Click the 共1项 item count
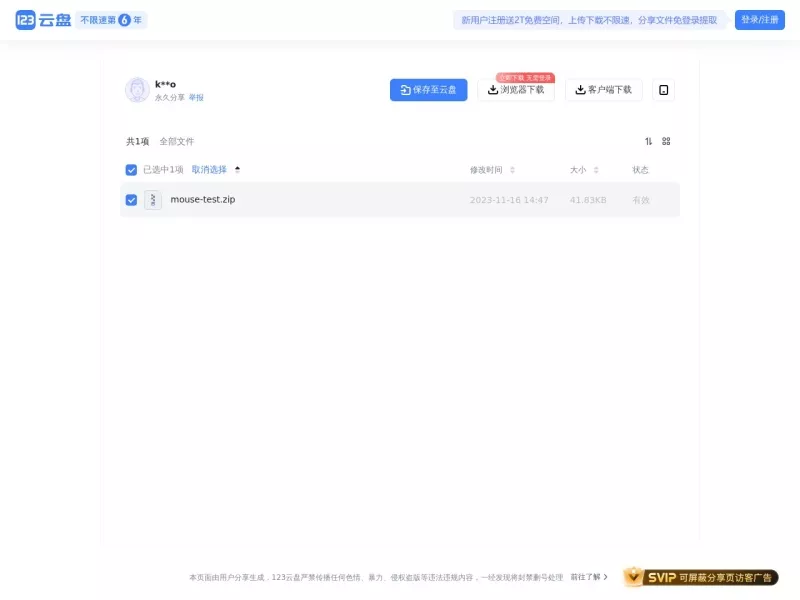Screen dimensions: 800x600 pos(137,141)
